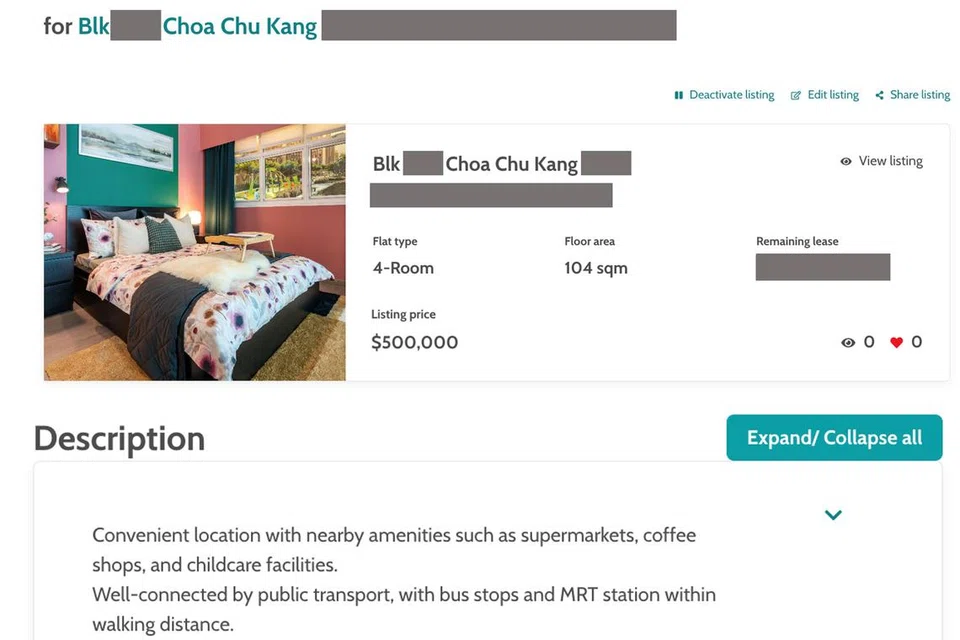Click the views count eye icon
The image size is (960, 640).
848,342
